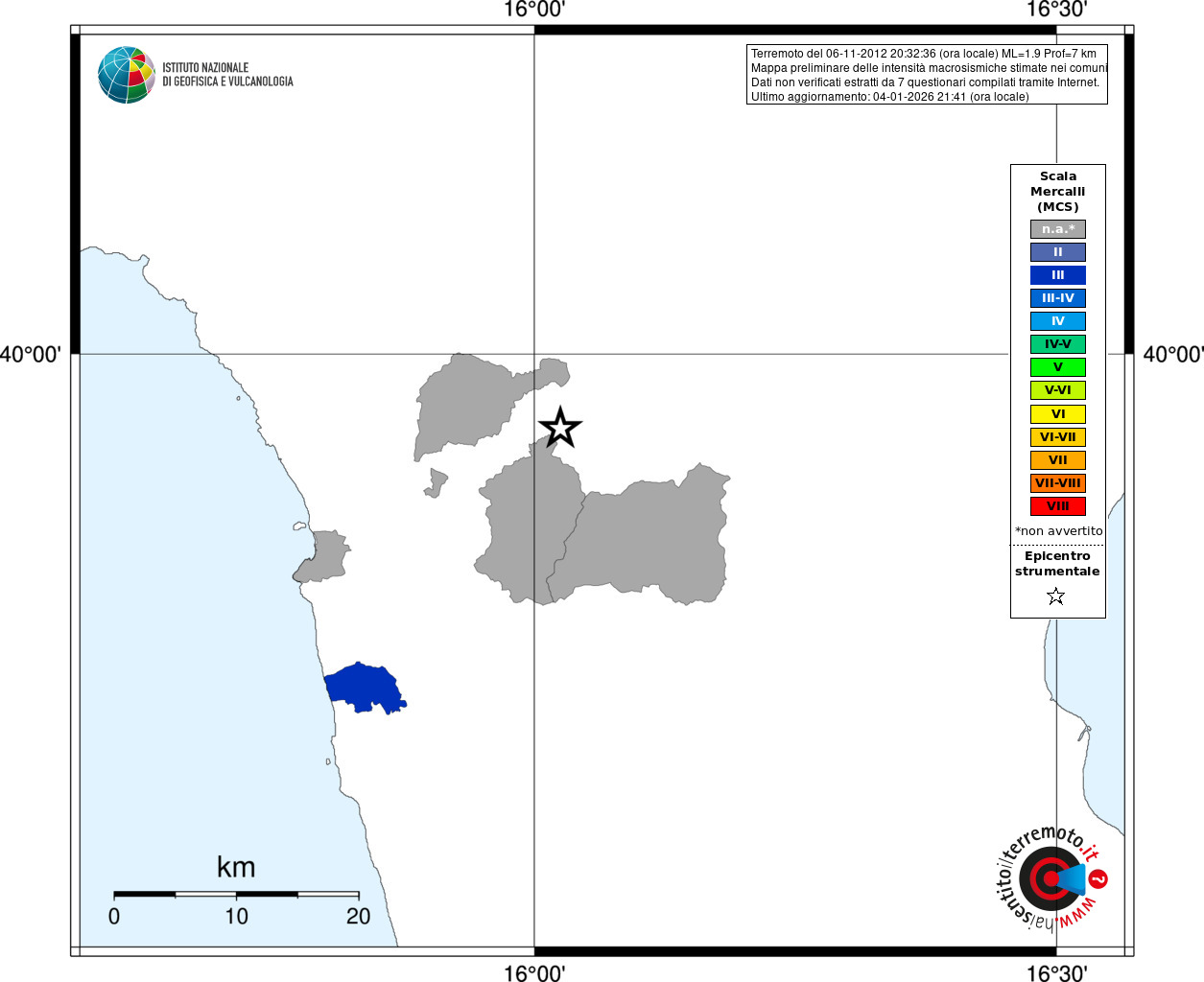Click the 'Ultimo aggiornamento: 04-01-2026' text
This screenshot has width=1204, height=982.
click(890, 97)
